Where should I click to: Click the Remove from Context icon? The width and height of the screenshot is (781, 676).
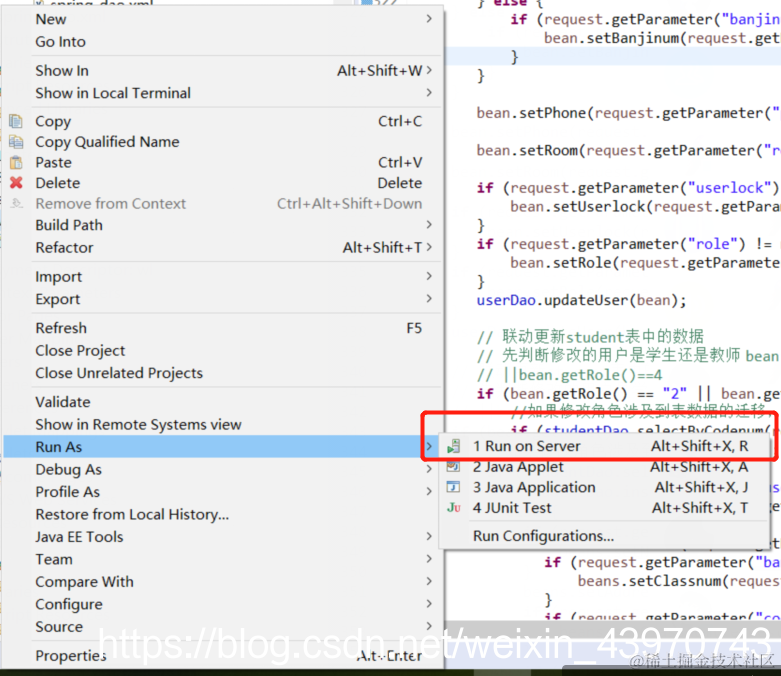[x=16, y=203]
